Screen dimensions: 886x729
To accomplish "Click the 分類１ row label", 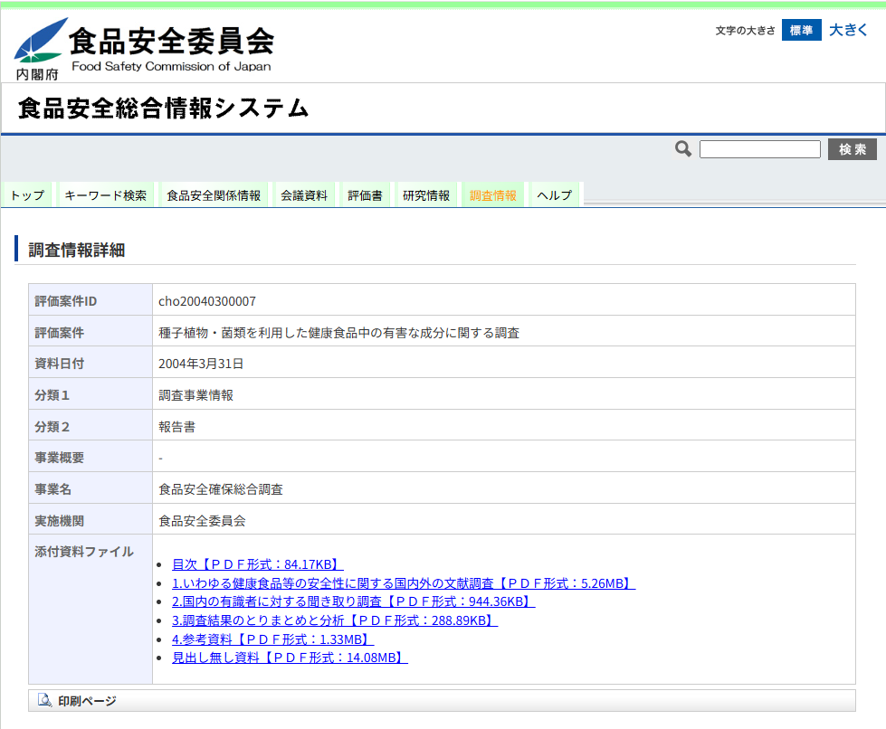I will (52, 395).
